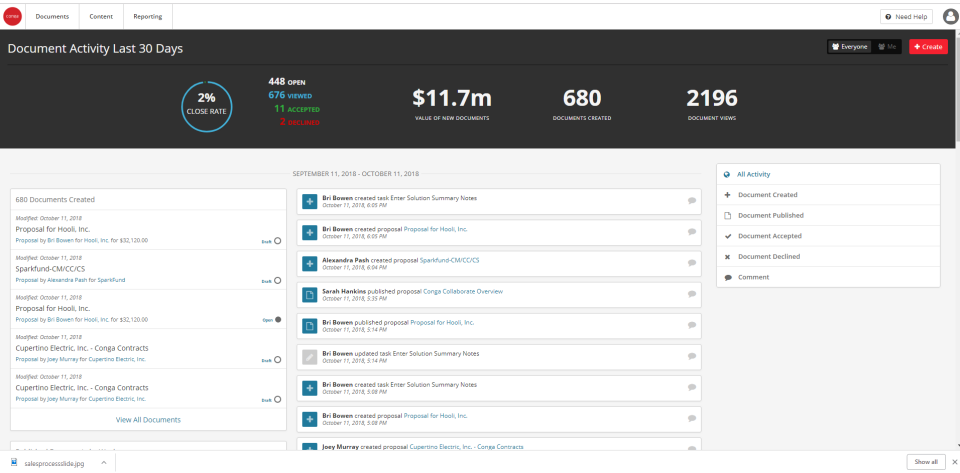
Task: Click Draft status circle for Sparkfund-CM/CC/CS
Action: [x=278, y=281]
